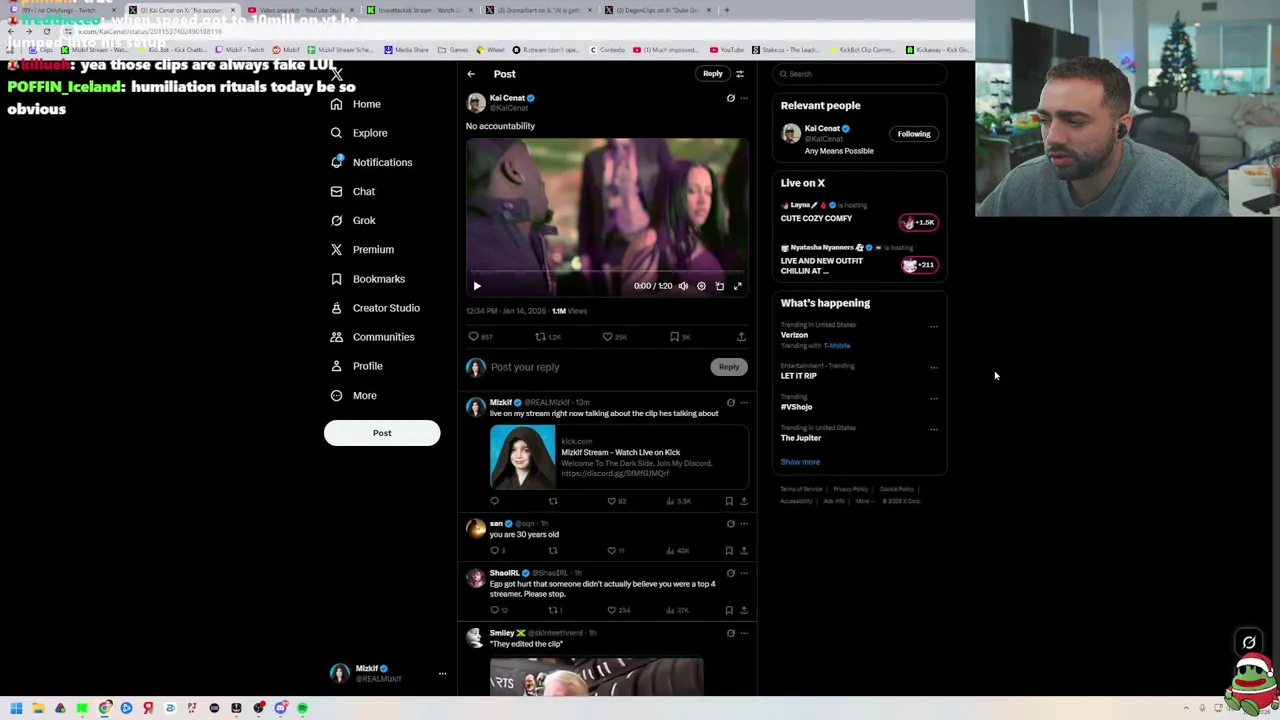Viewport: 1280px width, 720px height.
Task: Mute the video using the speaker icon
Action: coord(683,286)
